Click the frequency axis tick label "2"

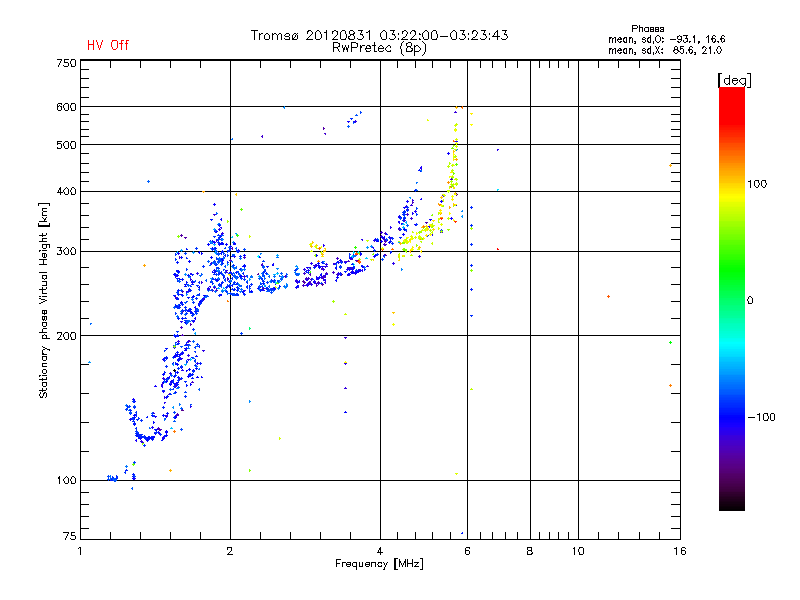point(230,551)
